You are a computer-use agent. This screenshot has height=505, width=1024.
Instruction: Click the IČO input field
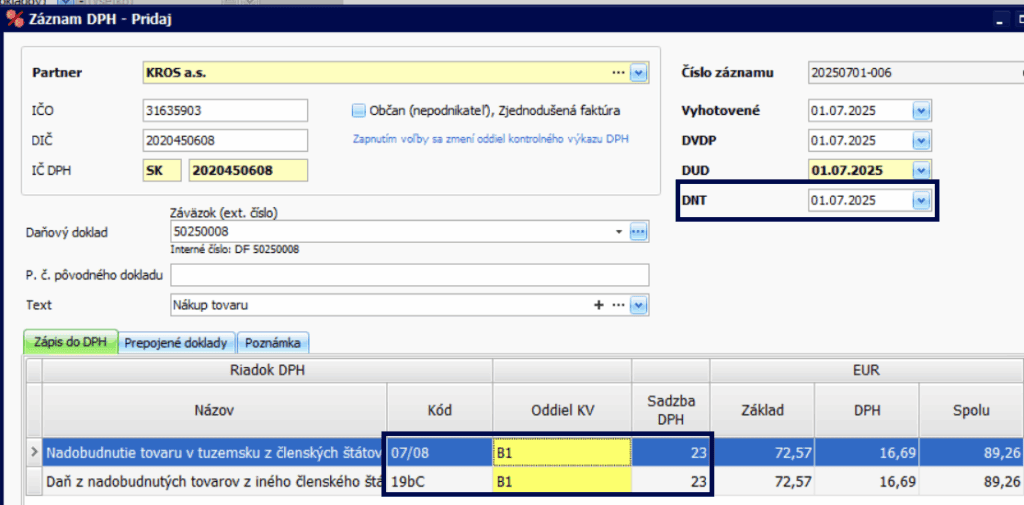pos(225,110)
